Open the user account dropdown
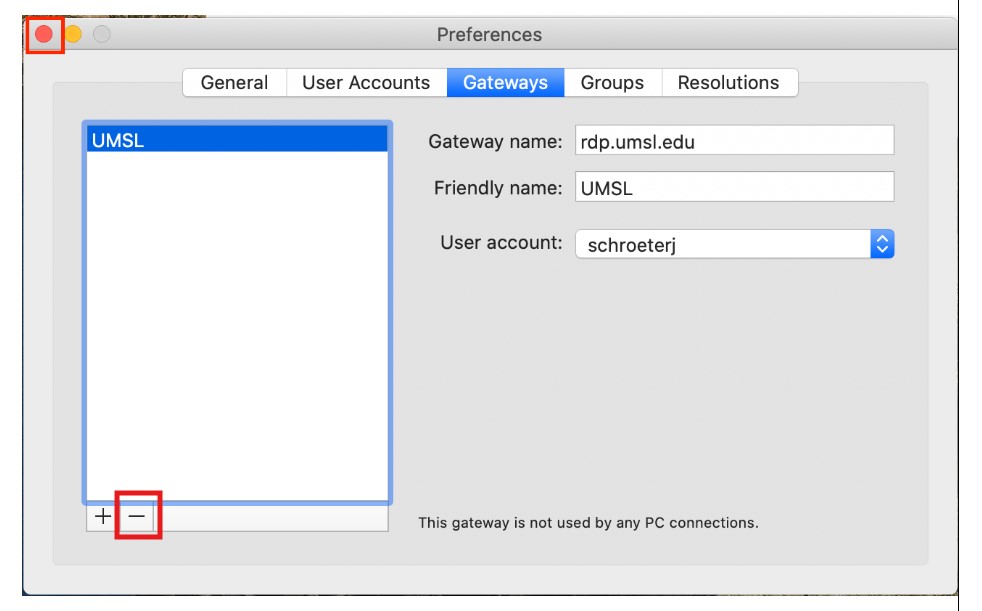Screen dimensions: 982x611 click(x=735, y=243)
